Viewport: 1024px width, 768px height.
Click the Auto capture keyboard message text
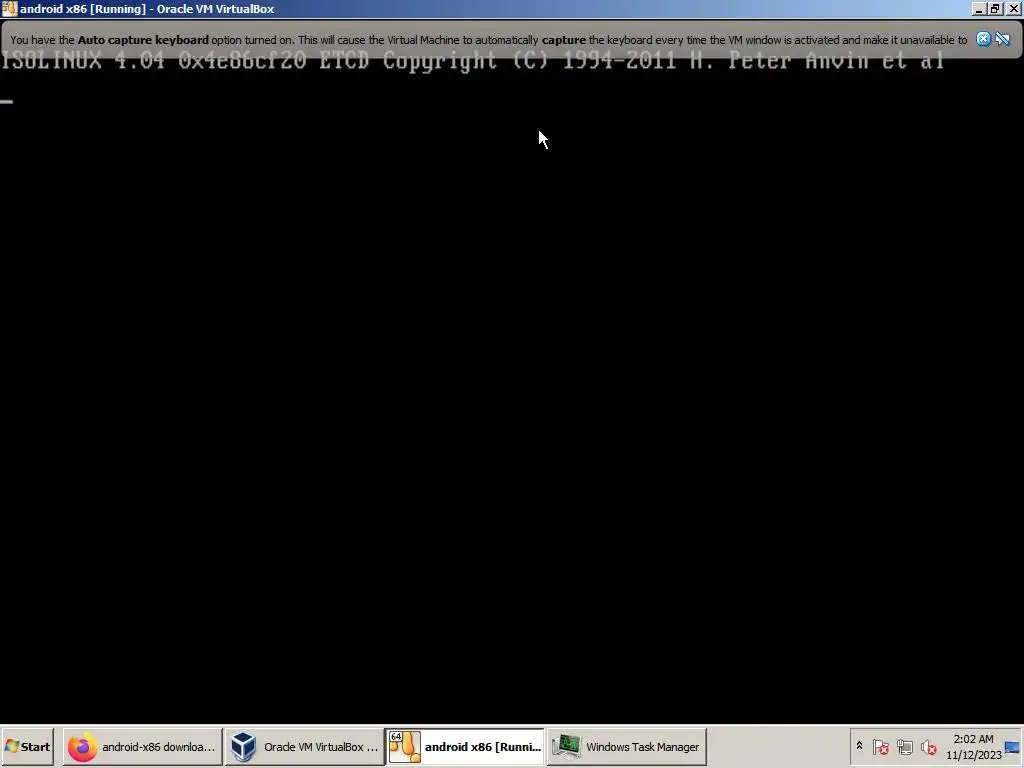tap(488, 40)
